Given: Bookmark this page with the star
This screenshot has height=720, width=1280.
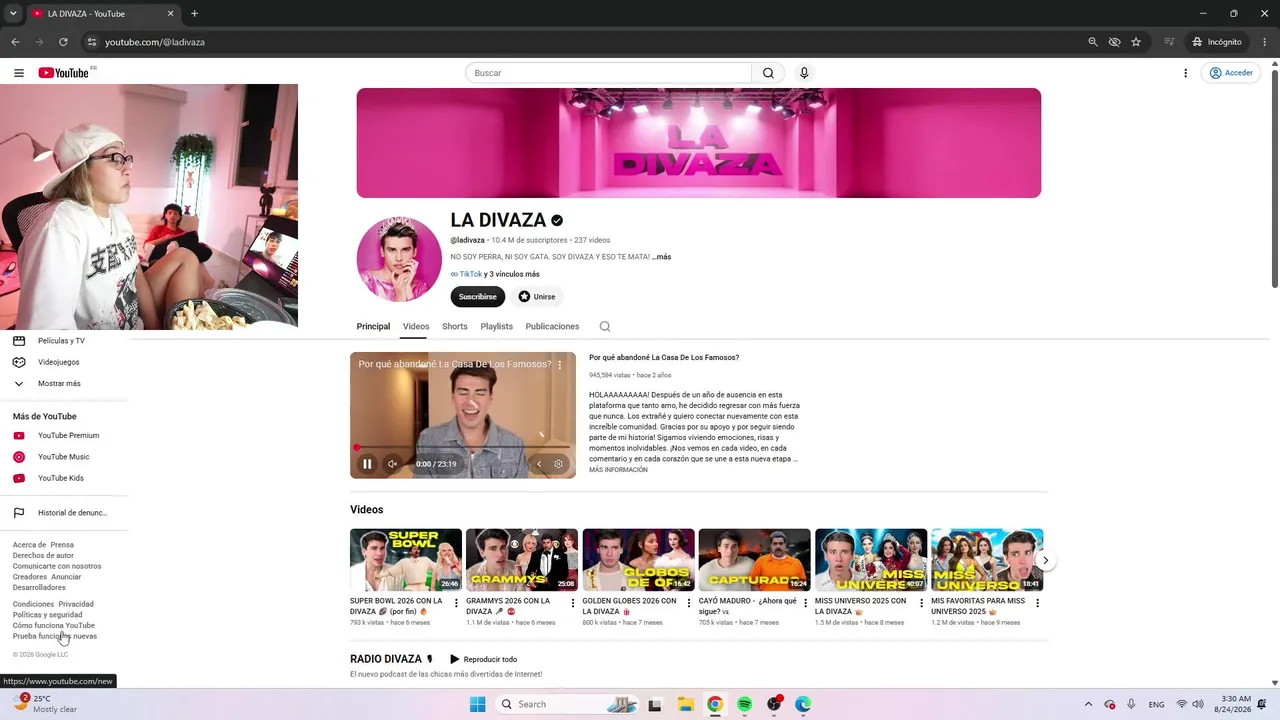Looking at the screenshot, I should (1136, 42).
